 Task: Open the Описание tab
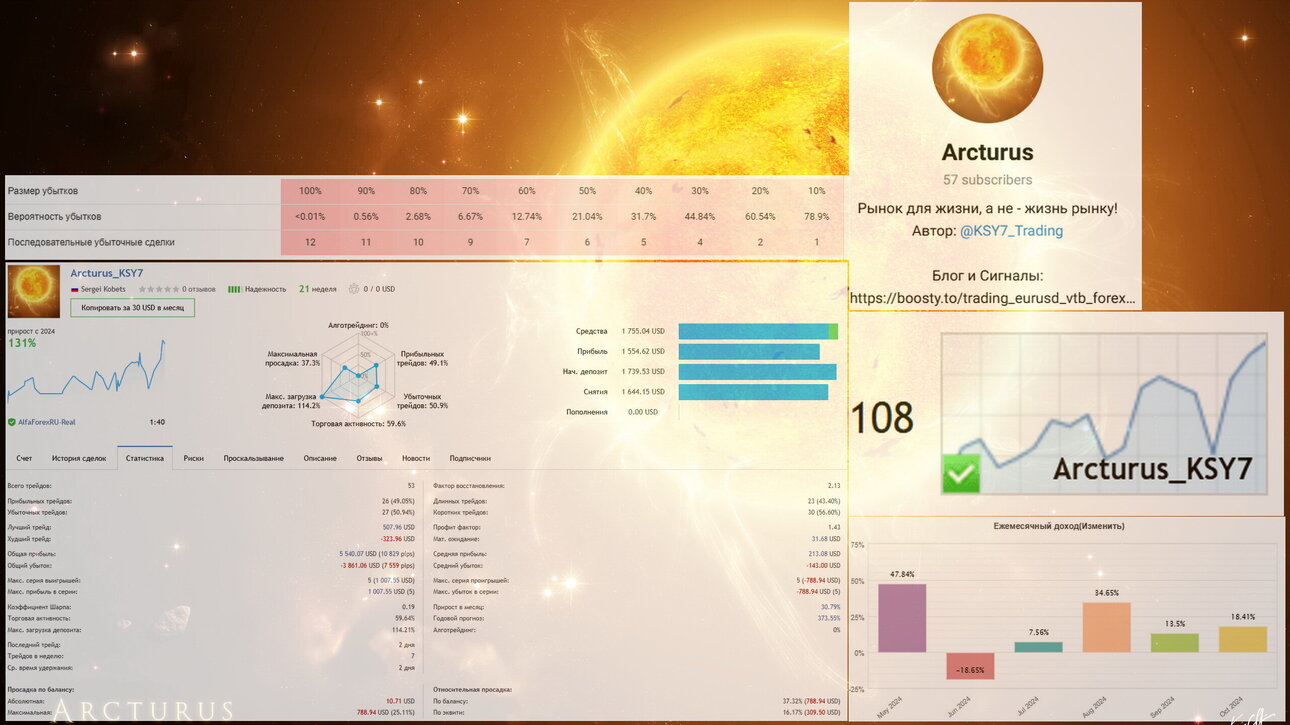(x=320, y=458)
